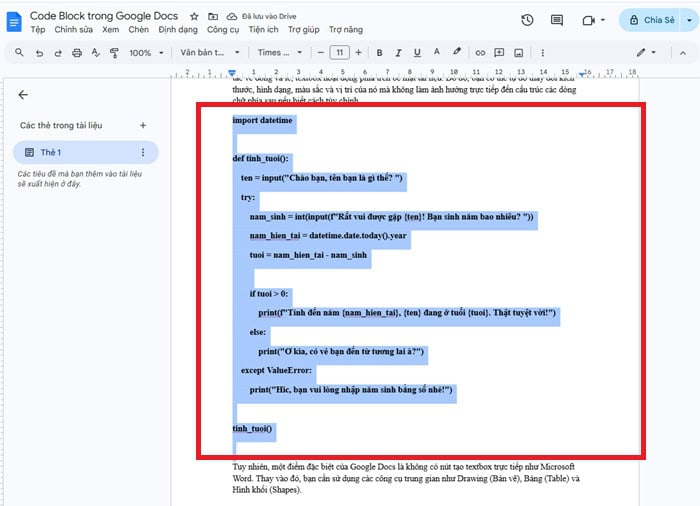The width and height of the screenshot is (700, 506).
Task: Open the toolbar more options menu
Action: click(542, 53)
